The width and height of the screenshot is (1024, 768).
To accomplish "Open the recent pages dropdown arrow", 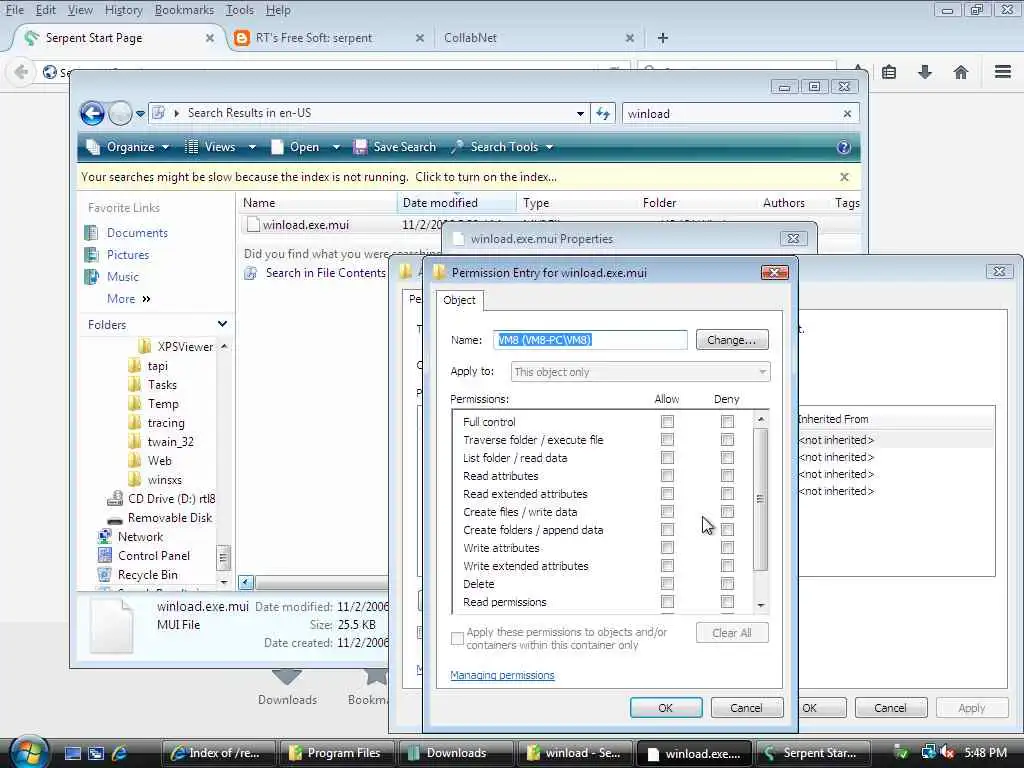I will pyautogui.click(x=140, y=114).
